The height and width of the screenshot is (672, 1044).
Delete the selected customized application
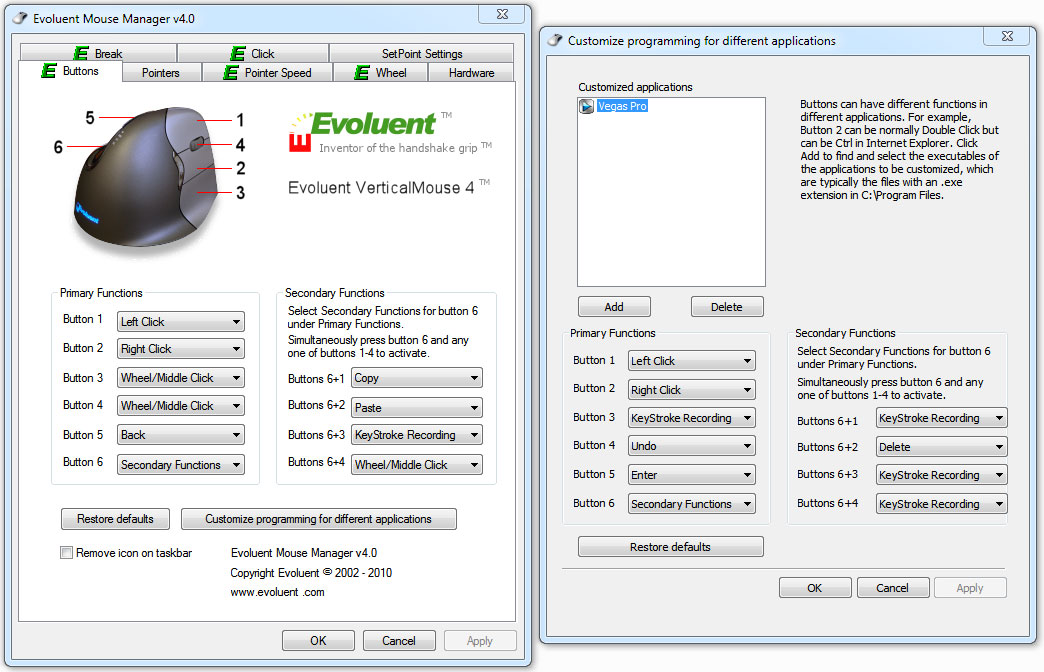click(x=727, y=307)
